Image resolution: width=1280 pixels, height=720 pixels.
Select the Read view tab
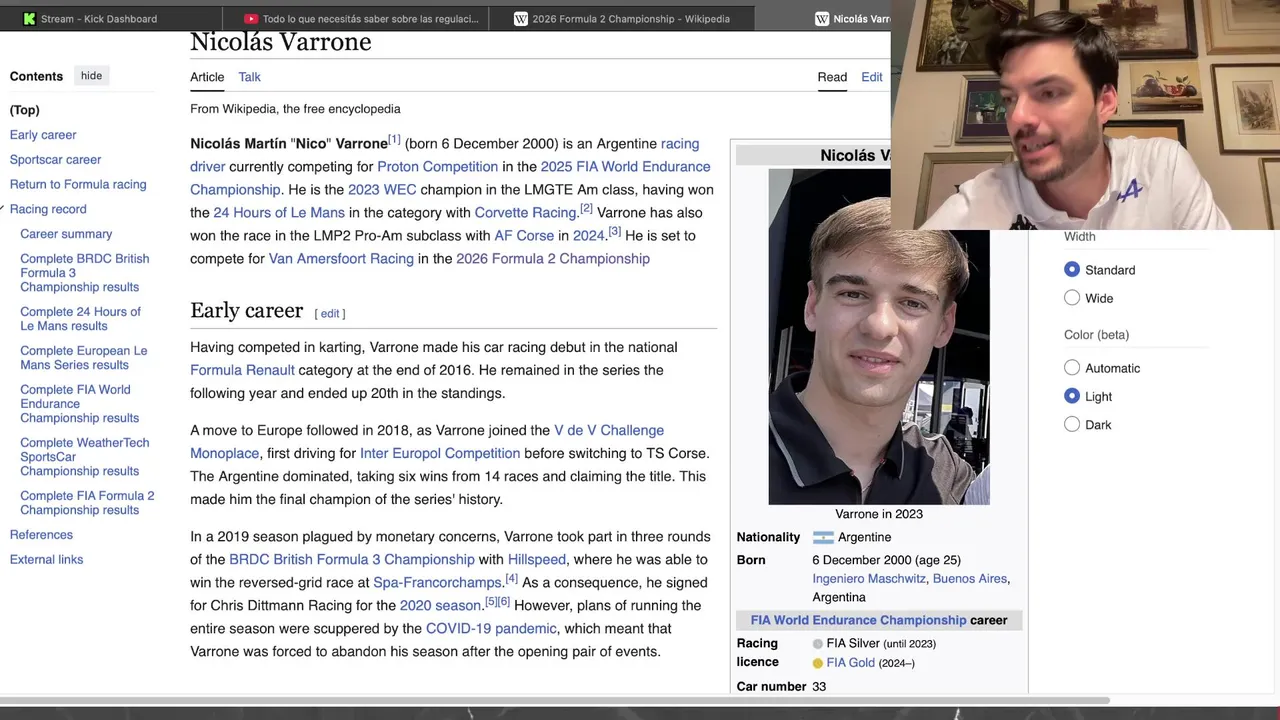(832, 77)
